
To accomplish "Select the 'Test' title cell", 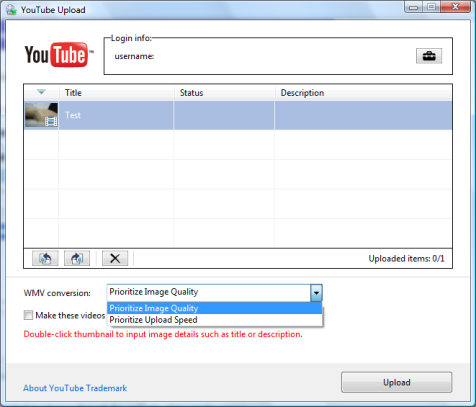I will pos(116,115).
